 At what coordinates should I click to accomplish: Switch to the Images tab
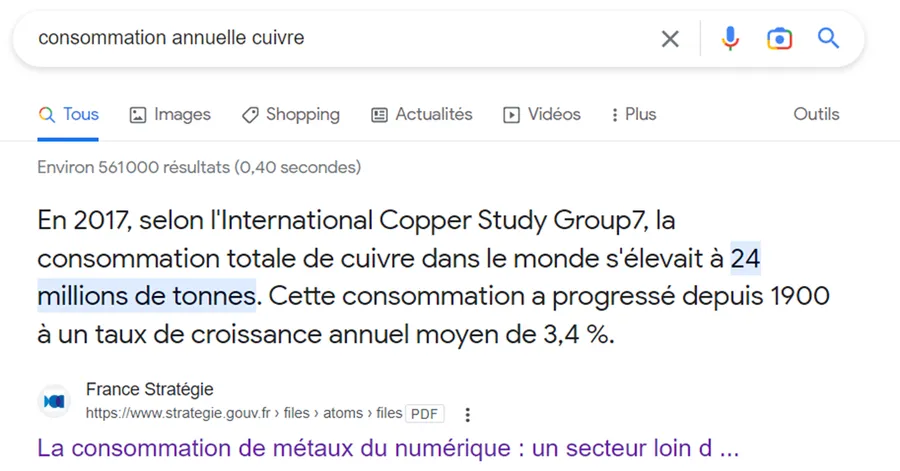170,114
